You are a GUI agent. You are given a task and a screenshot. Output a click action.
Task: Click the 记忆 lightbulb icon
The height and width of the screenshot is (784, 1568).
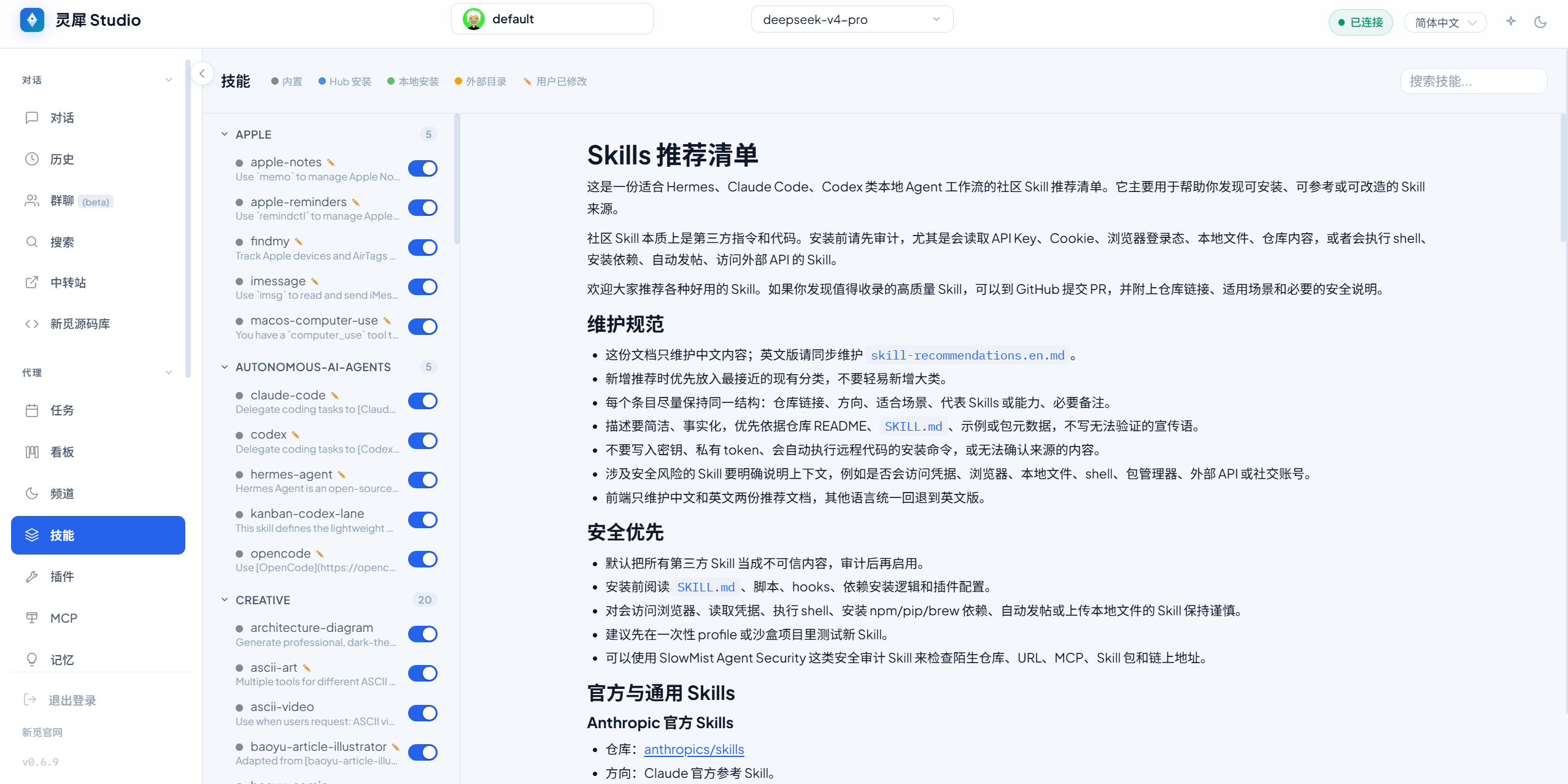click(x=32, y=659)
